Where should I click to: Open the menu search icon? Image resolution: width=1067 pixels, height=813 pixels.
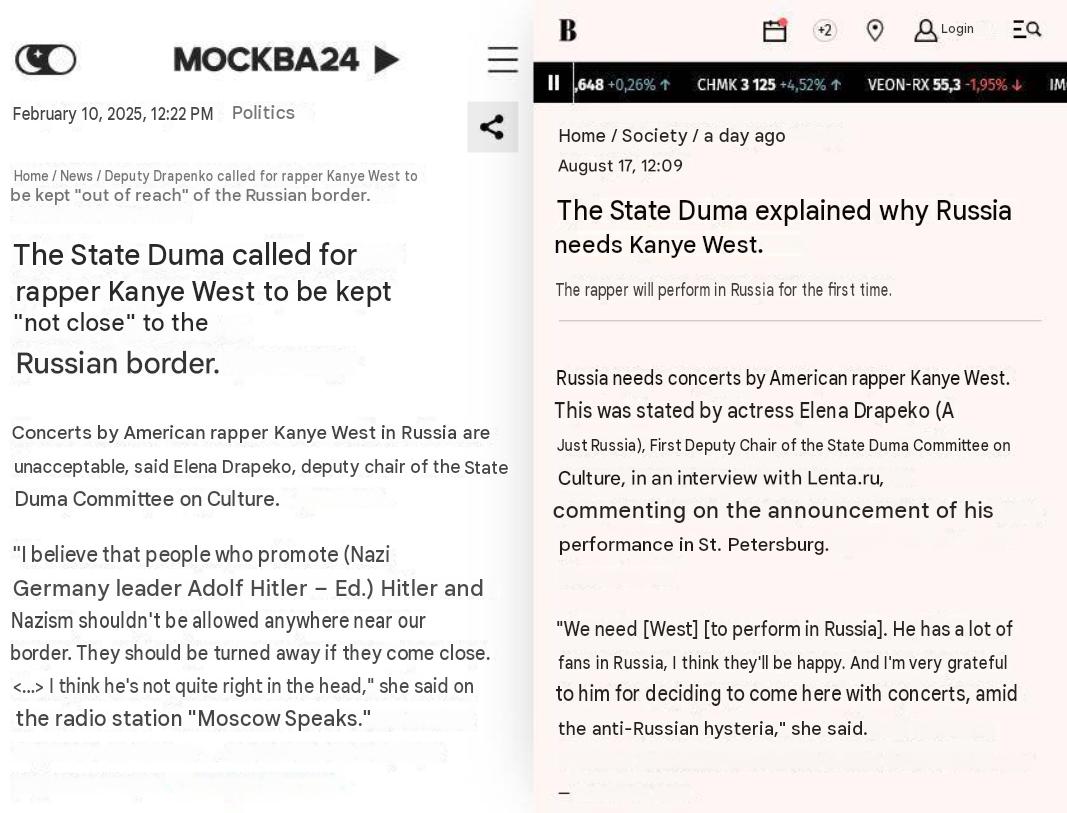pyautogui.click(x=1027, y=29)
